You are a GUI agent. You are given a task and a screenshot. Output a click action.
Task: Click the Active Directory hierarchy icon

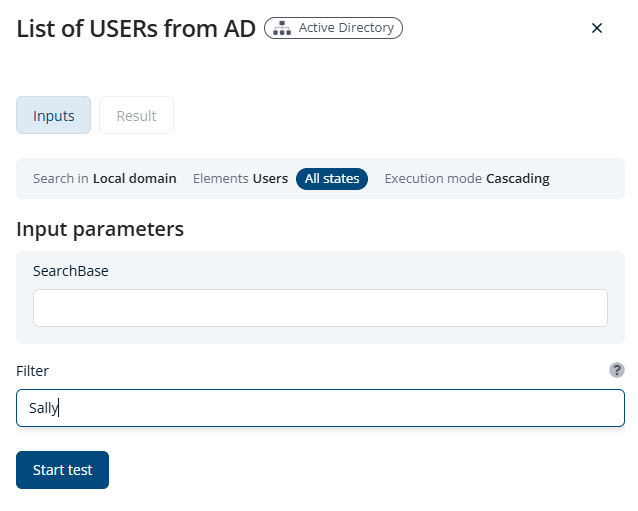pos(282,28)
